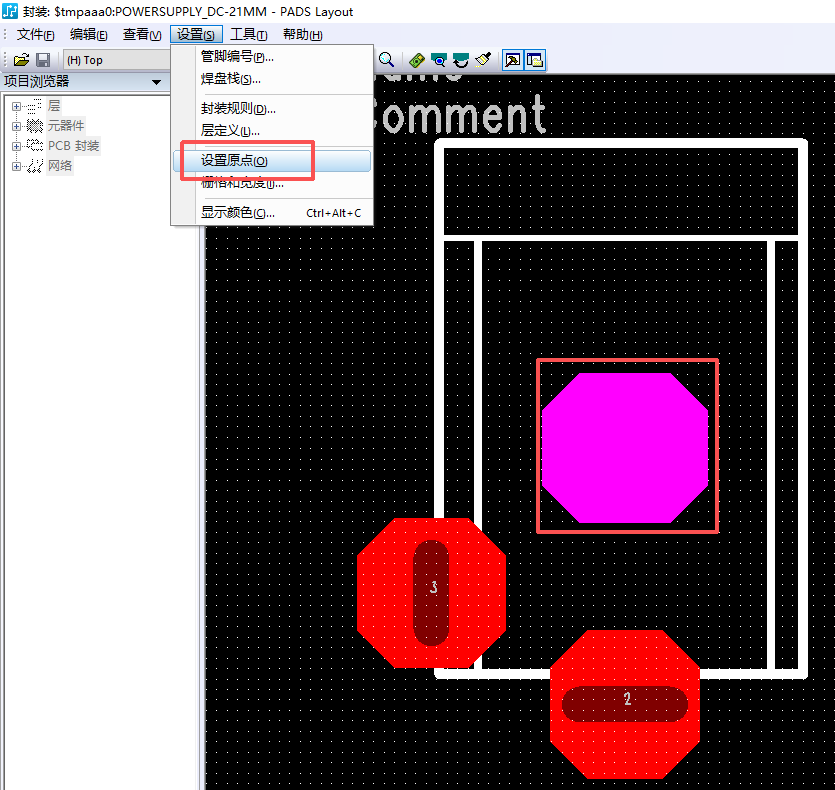
Task: Click the PCB 封装 decal tree icon
Action: pyautogui.click(x=35, y=145)
